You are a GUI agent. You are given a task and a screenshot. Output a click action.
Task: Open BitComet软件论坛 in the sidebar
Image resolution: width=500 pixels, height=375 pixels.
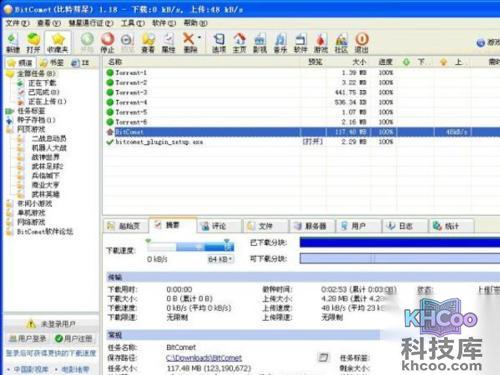[45, 231]
